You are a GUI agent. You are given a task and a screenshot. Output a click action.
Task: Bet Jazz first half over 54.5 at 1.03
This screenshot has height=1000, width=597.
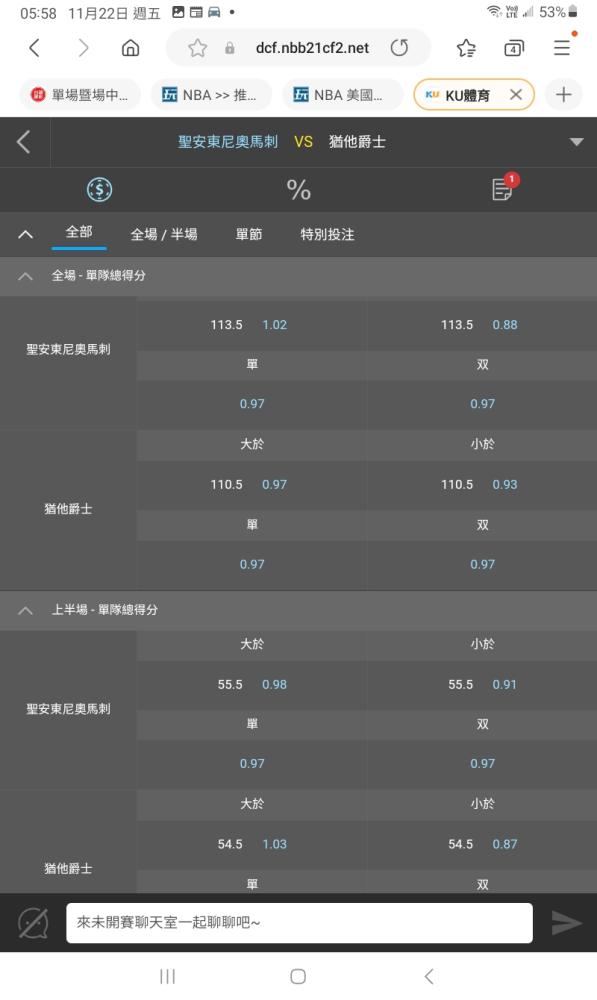(x=251, y=844)
